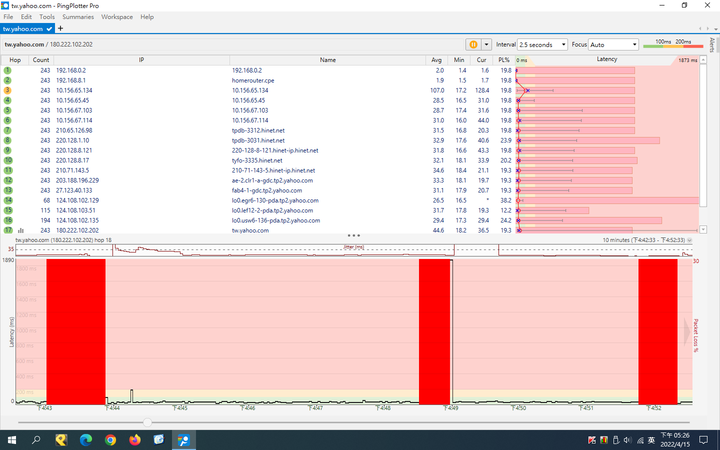Click hop 9 green circle icon

tap(7, 150)
